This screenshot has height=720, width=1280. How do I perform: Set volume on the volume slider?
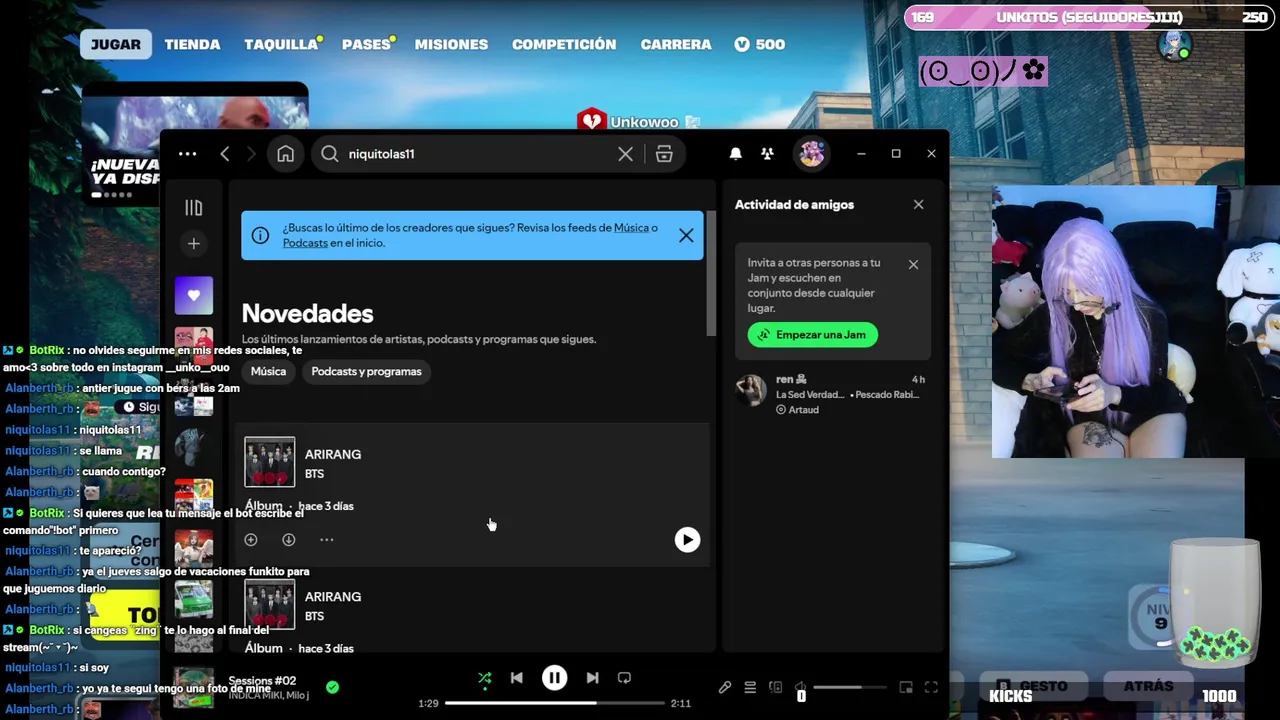(x=852, y=687)
